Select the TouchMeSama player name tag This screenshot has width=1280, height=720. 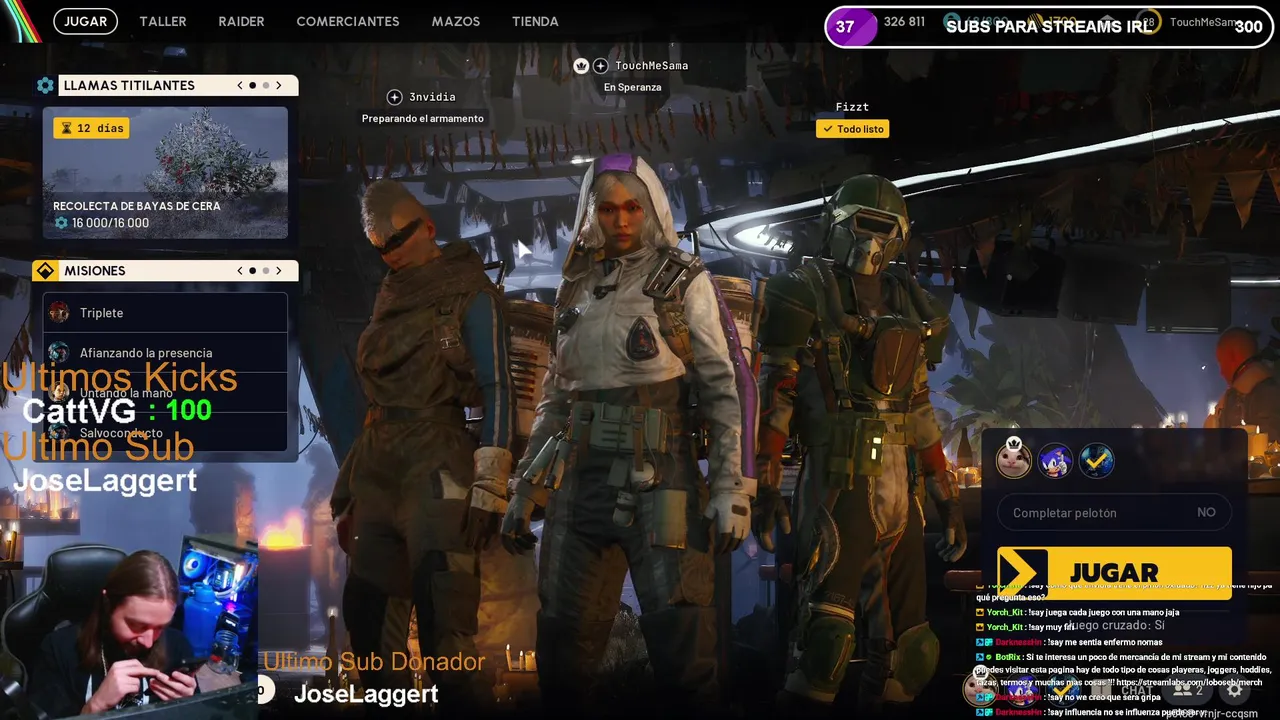(651, 66)
